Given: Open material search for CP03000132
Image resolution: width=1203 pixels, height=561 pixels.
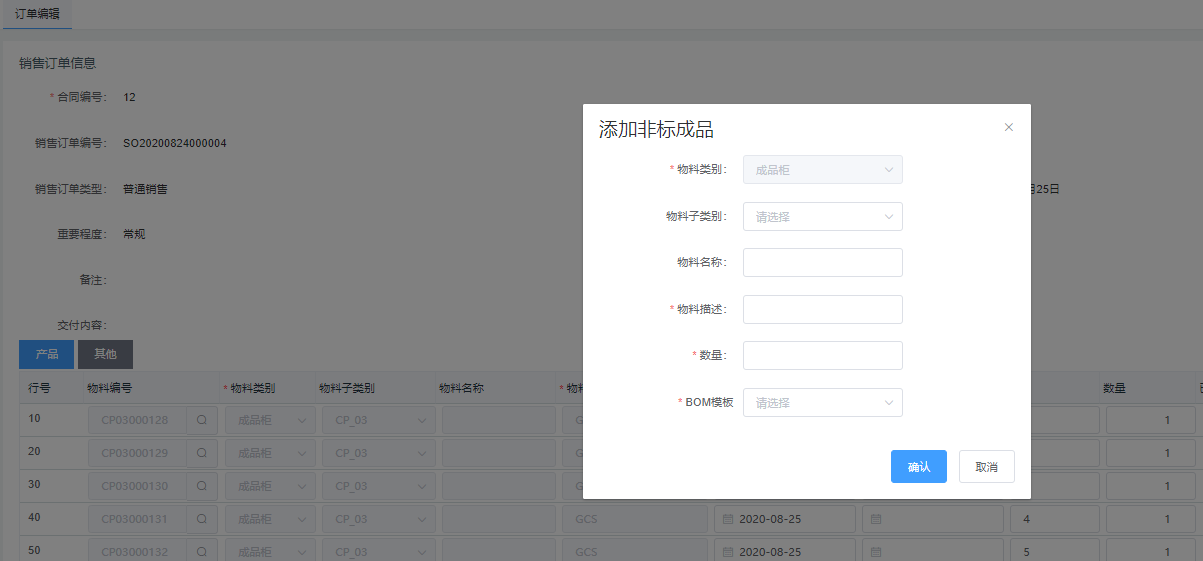Looking at the screenshot, I should pos(201,552).
